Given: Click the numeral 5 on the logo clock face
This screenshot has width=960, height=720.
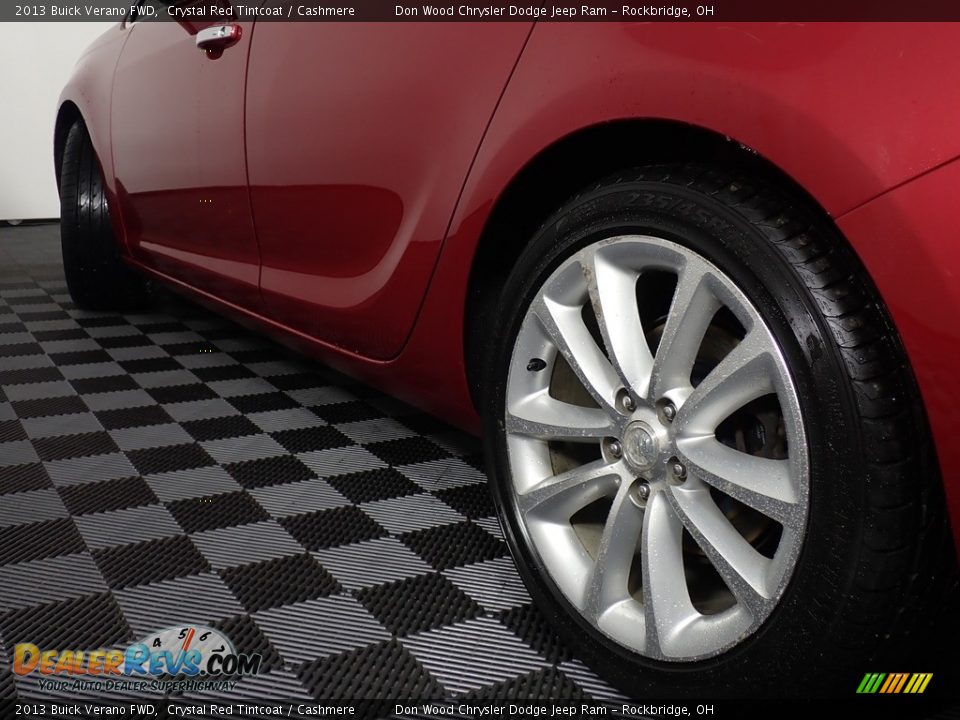Looking at the screenshot, I should pyautogui.click(x=182, y=634).
